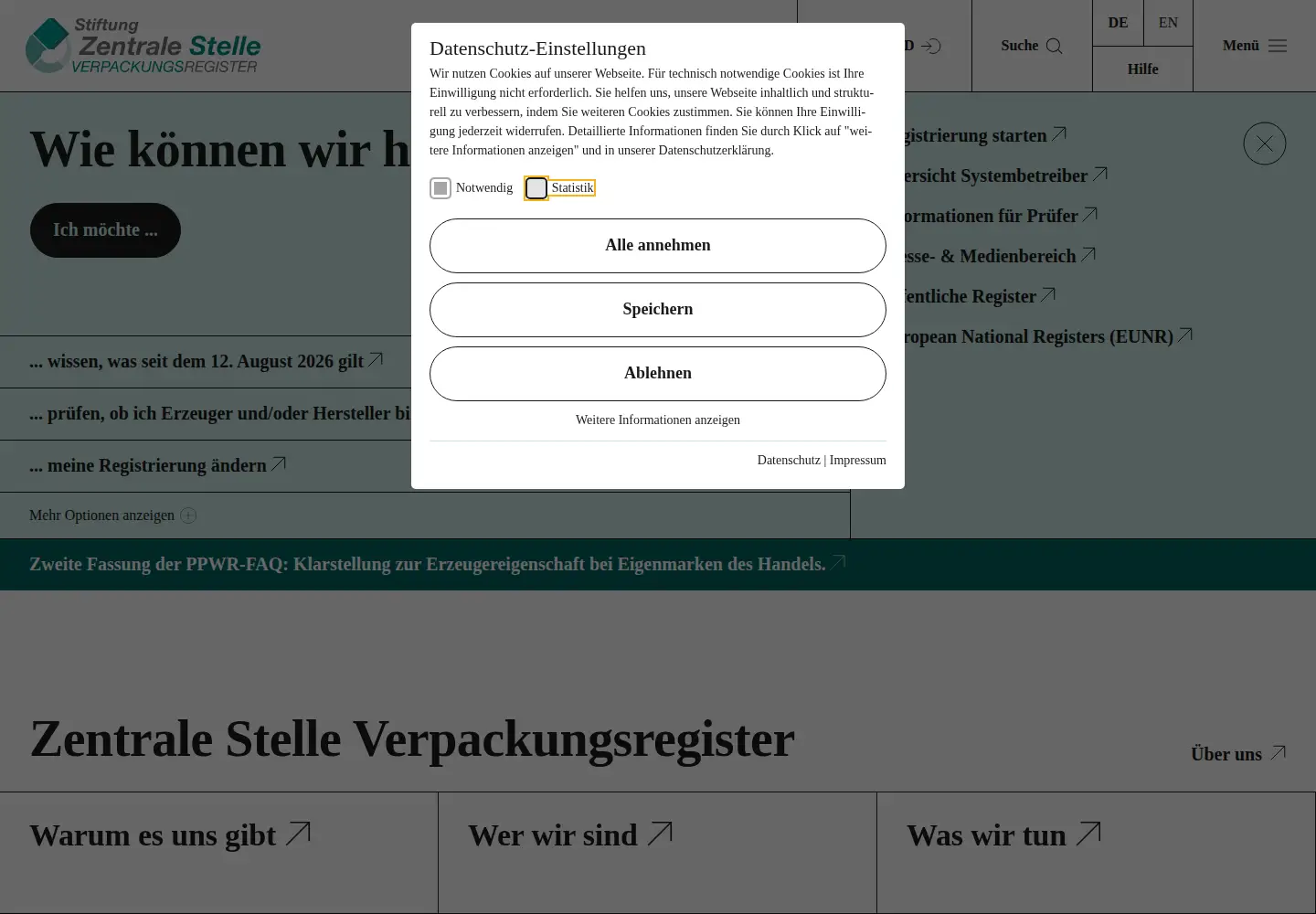
Task: Click the Speichern button
Action: click(x=658, y=310)
